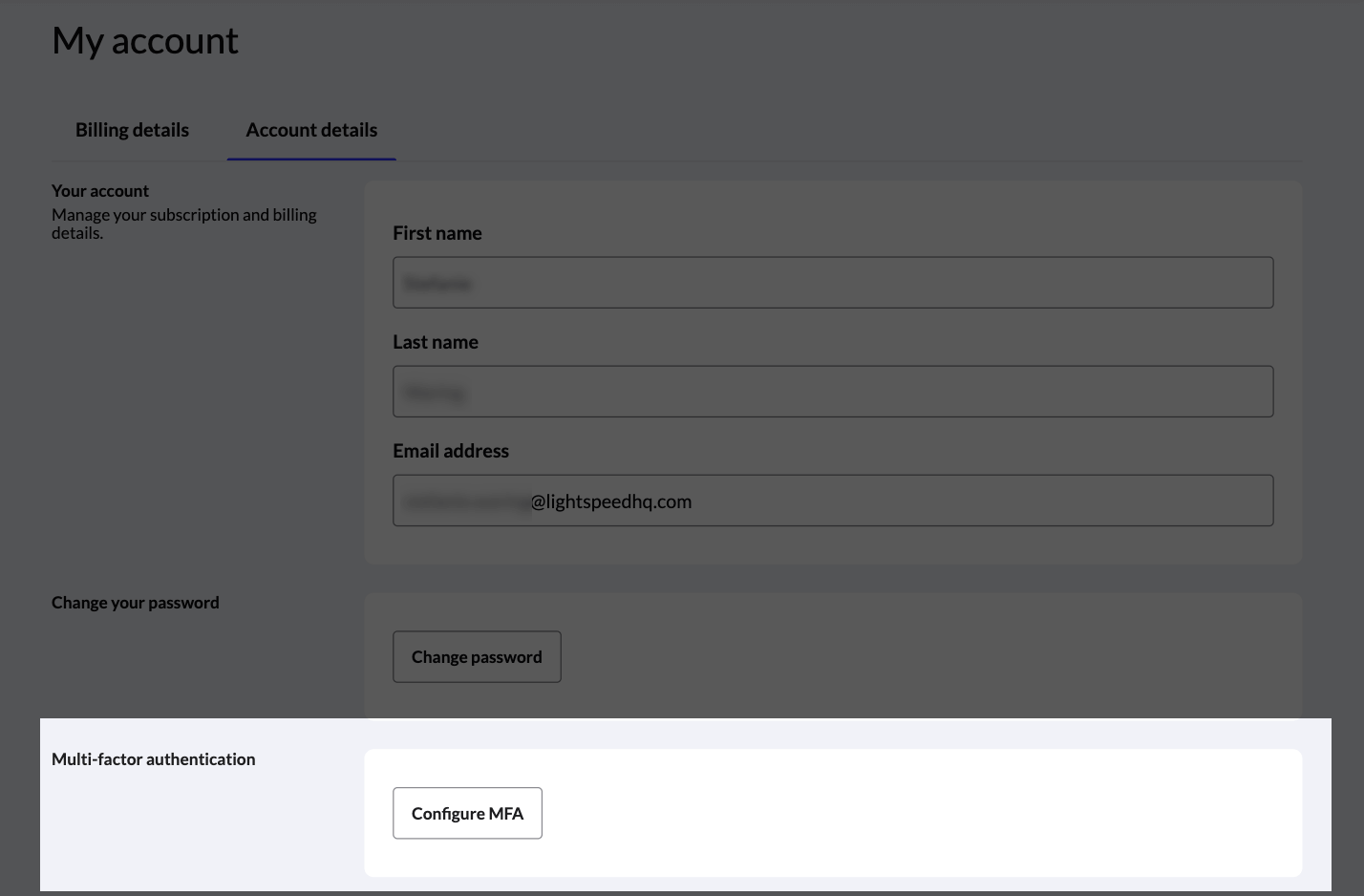
Task: Click the Configure MFA button
Action: tap(467, 813)
